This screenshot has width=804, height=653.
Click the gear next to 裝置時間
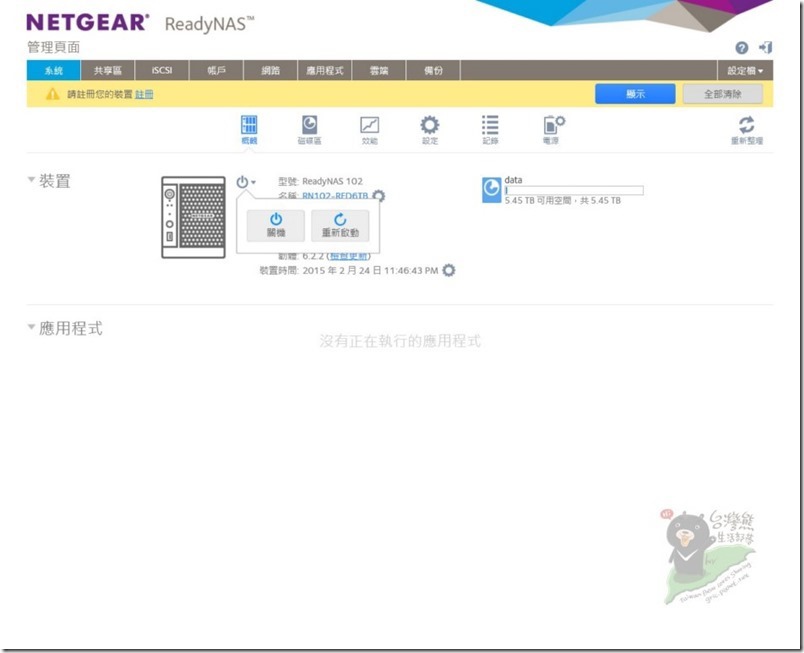click(x=449, y=270)
